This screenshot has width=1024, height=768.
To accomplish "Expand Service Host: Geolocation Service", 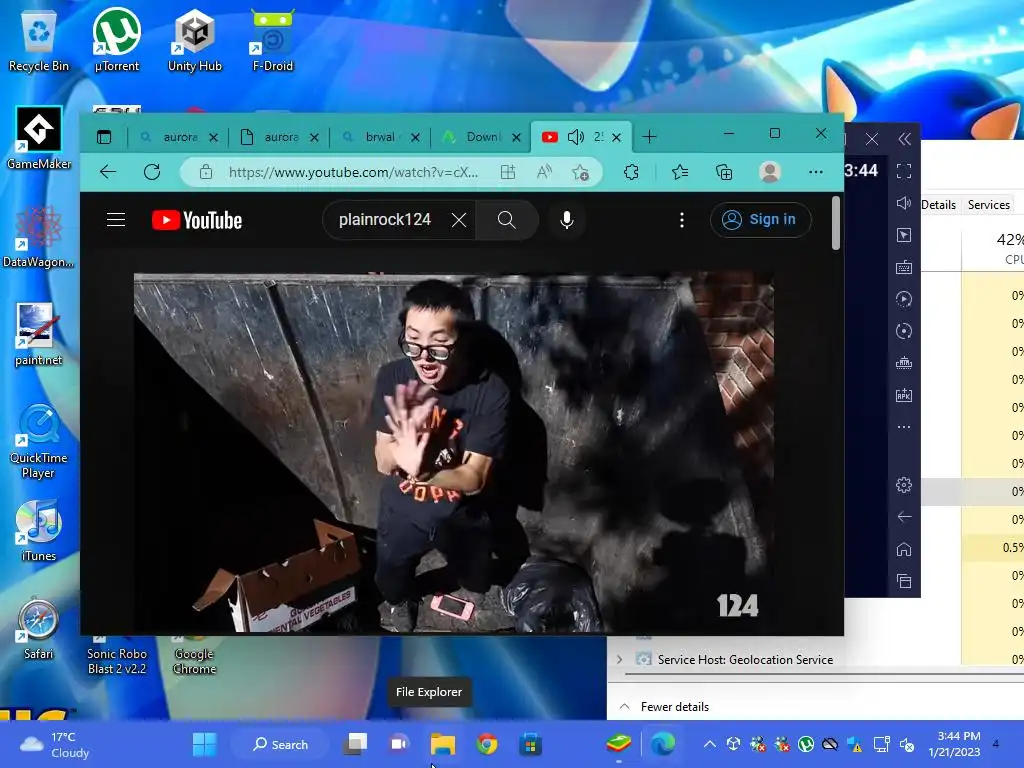I will 620,660.
